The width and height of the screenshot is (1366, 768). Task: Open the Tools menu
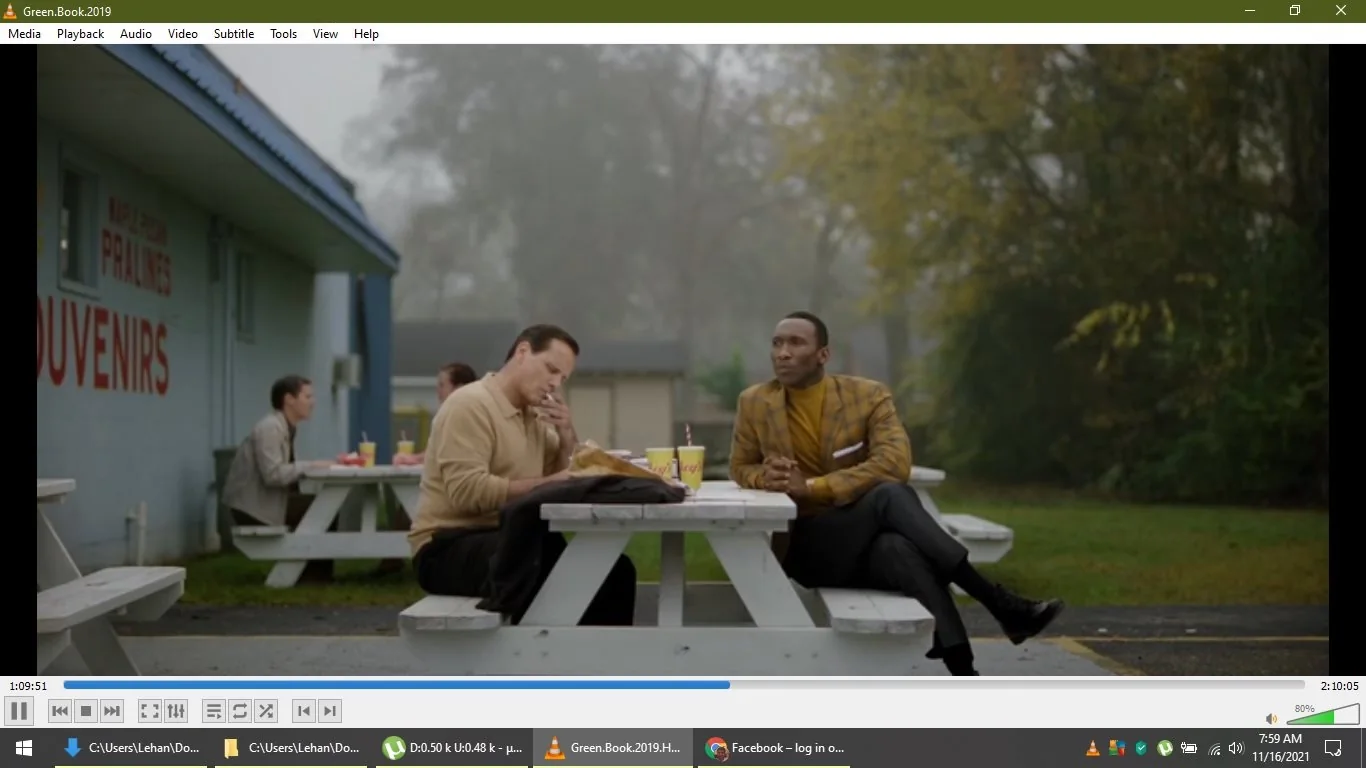point(284,34)
